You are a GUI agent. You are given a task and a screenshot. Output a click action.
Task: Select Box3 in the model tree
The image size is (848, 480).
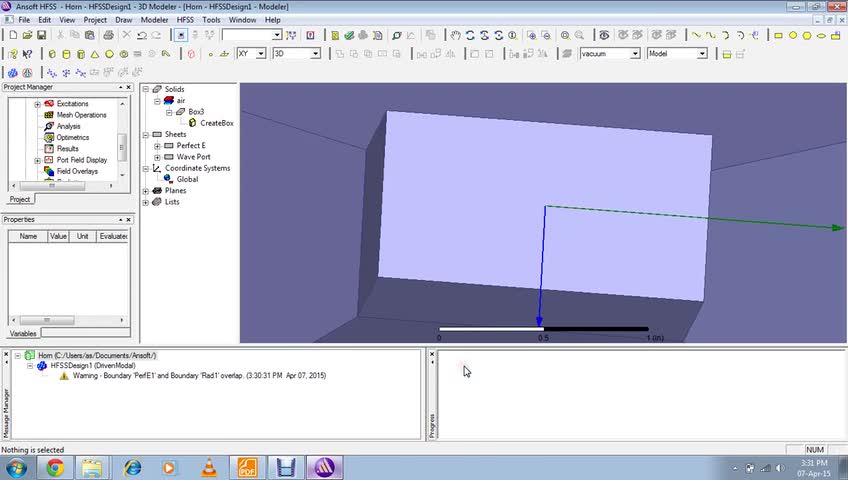(196, 112)
